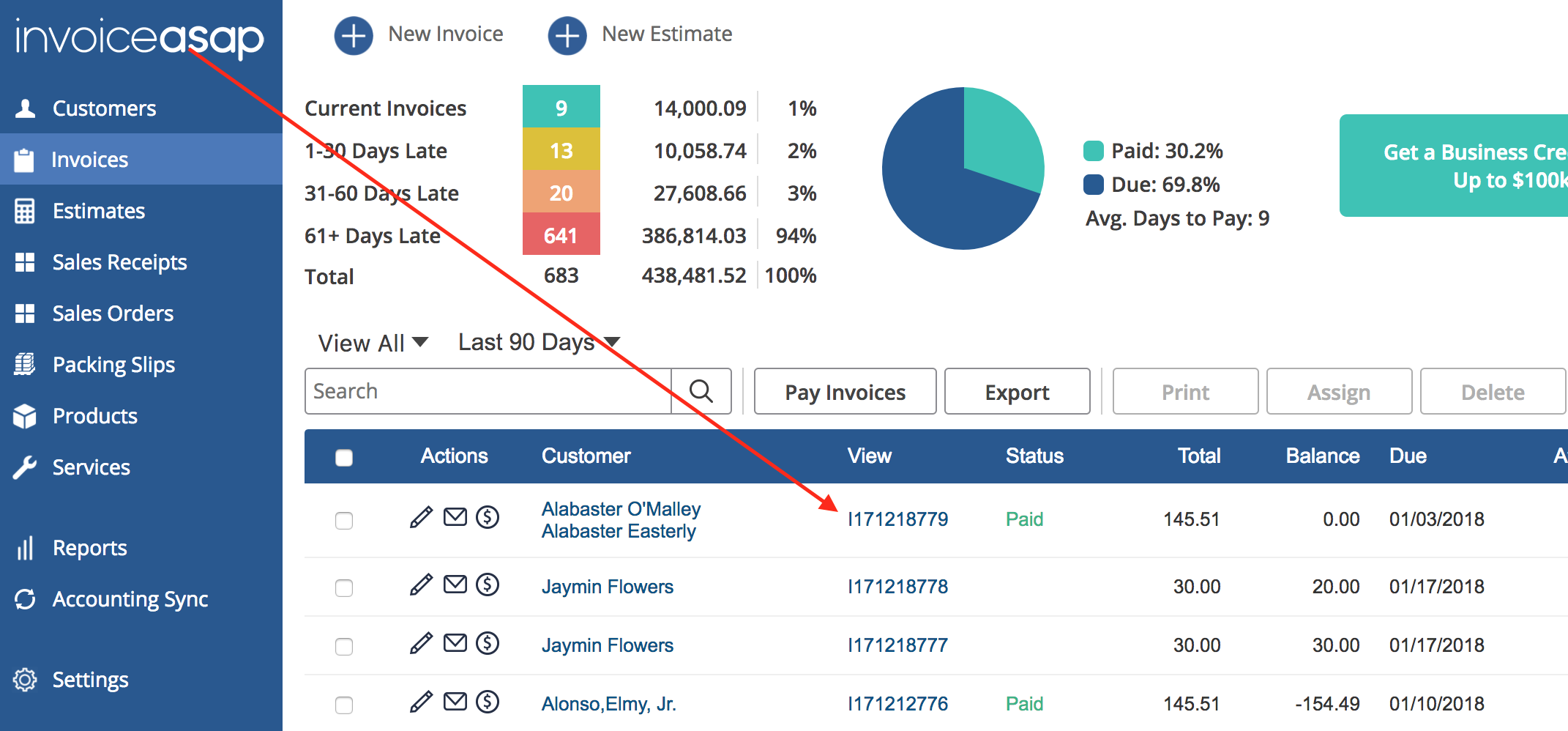The height and width of the screenshot is (731, 1568).
Task: Select the Estimates calculator icon
Action: tap(25, 210)
